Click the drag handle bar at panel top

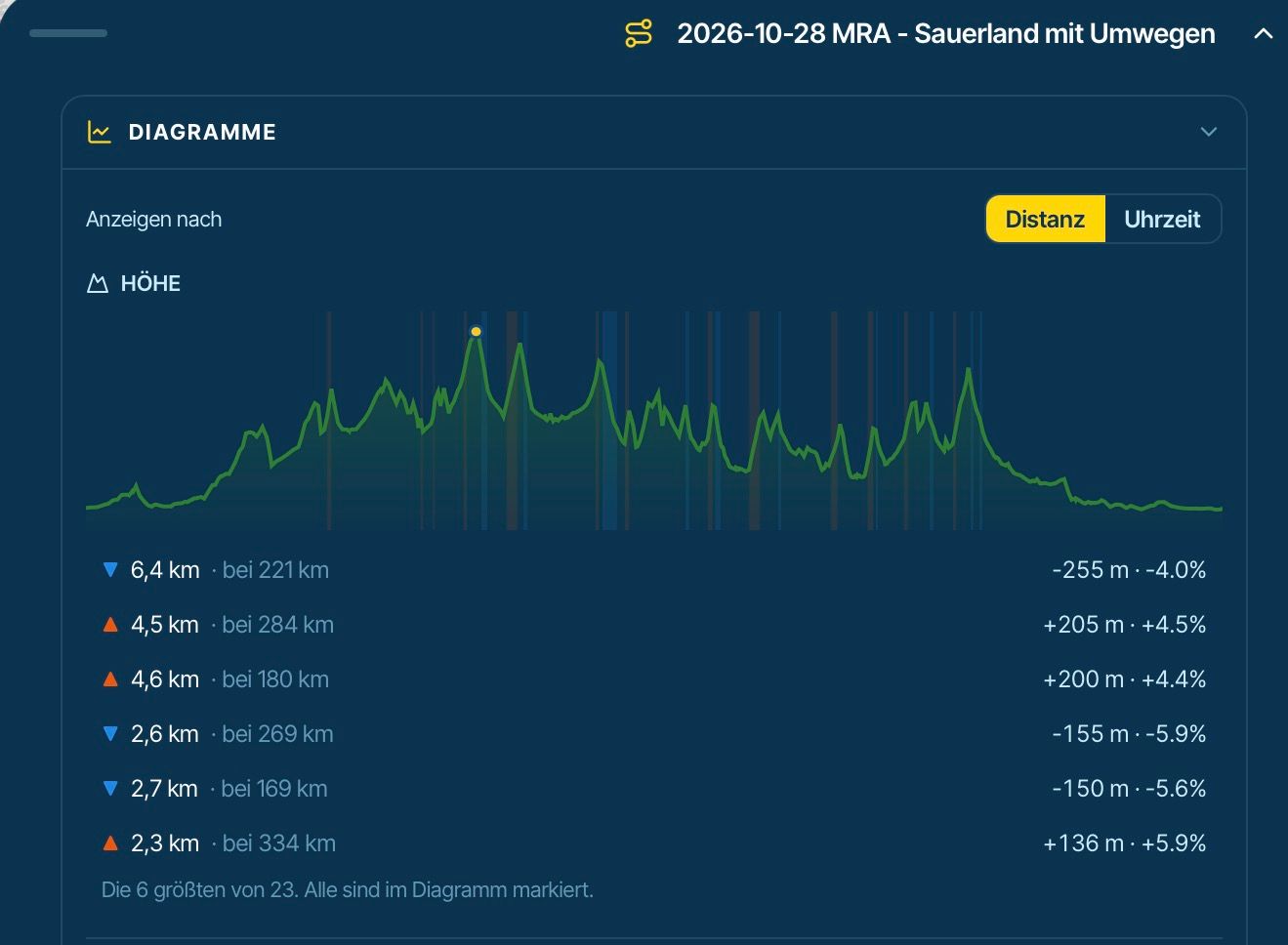click(68, 33)
